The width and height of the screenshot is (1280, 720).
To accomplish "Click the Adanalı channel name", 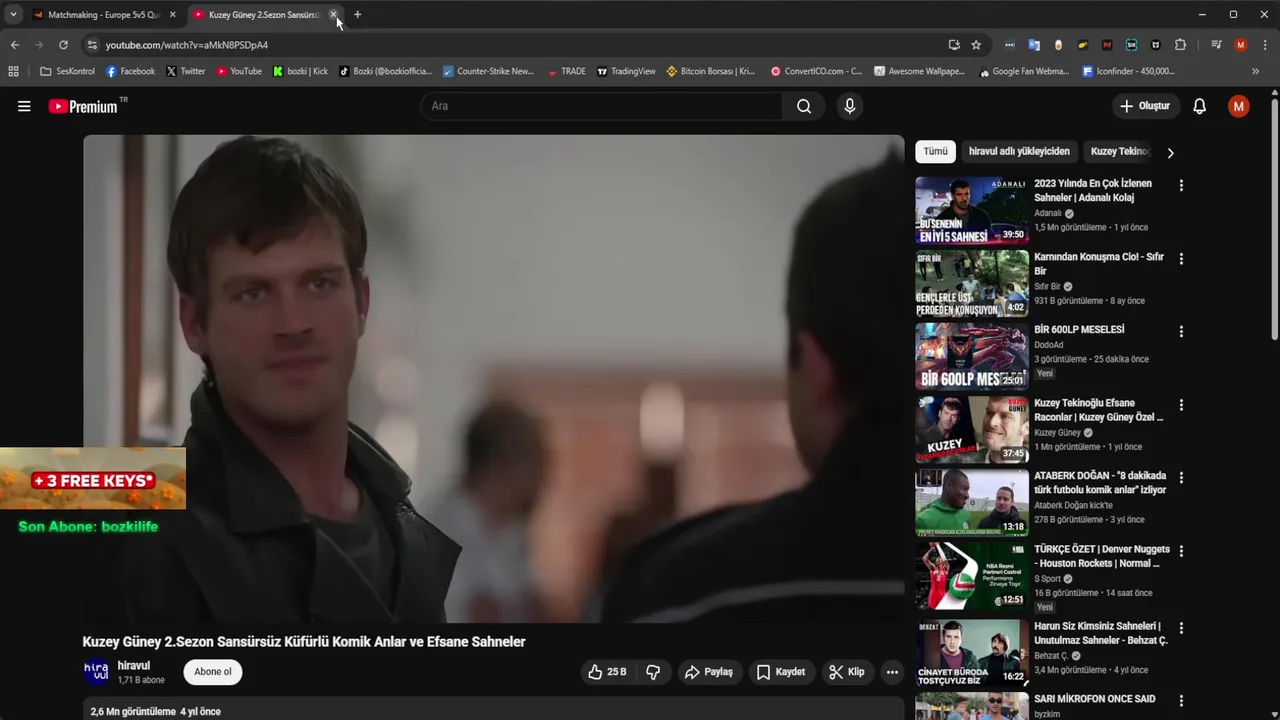I will click(x=1048, y=213).
